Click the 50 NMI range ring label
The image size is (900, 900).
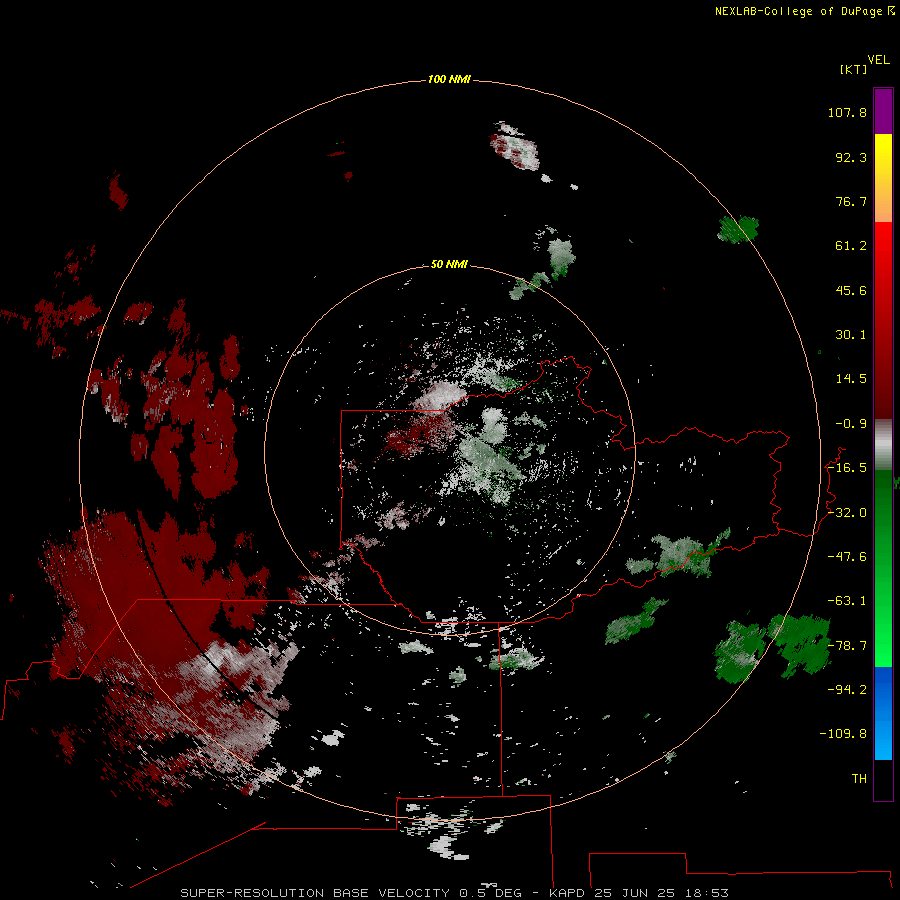[x=449, y=264]
